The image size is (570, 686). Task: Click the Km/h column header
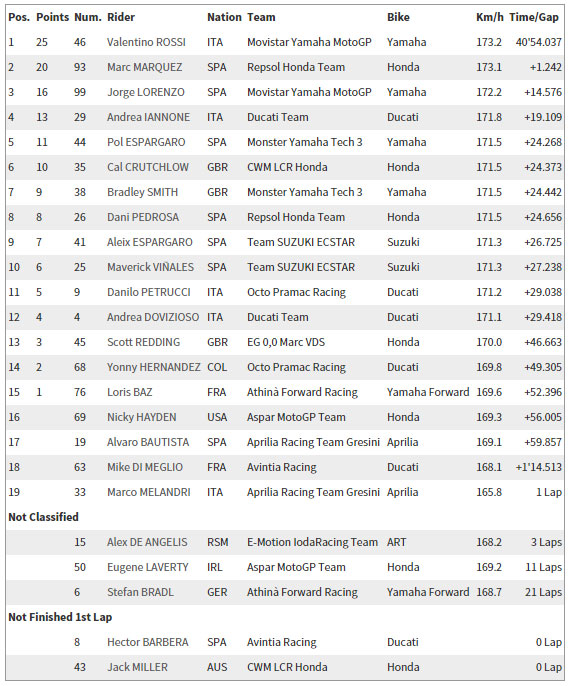pyautogui.click(x=490, y=17)
